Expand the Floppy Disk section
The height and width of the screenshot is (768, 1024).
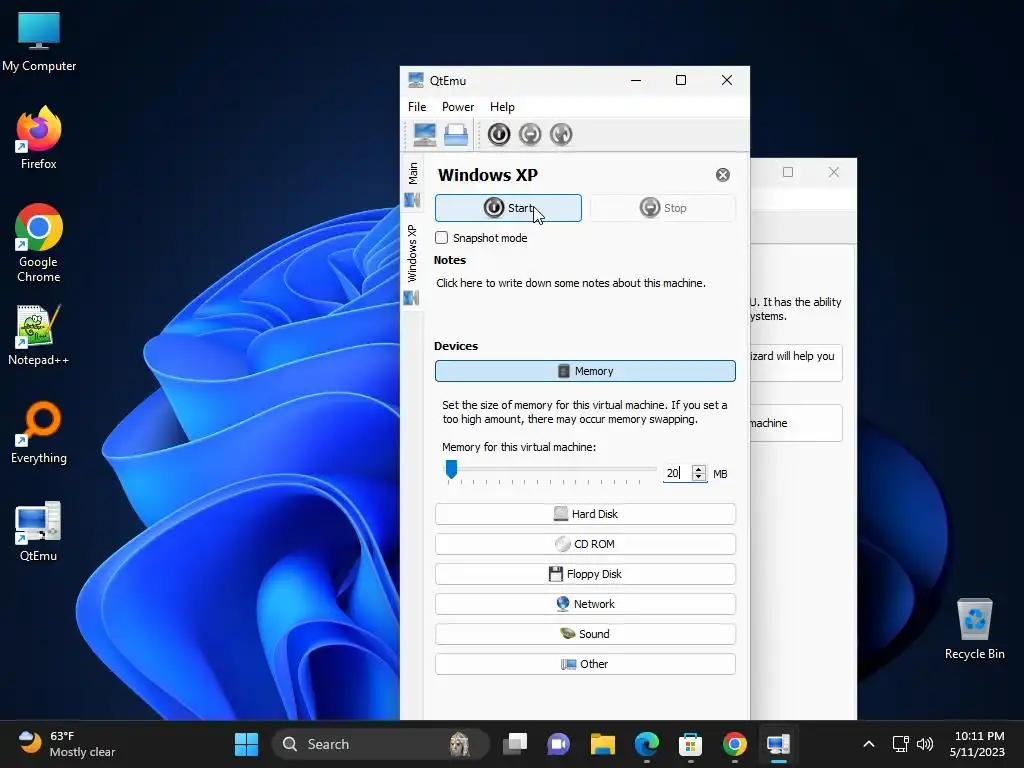[585, 574]
